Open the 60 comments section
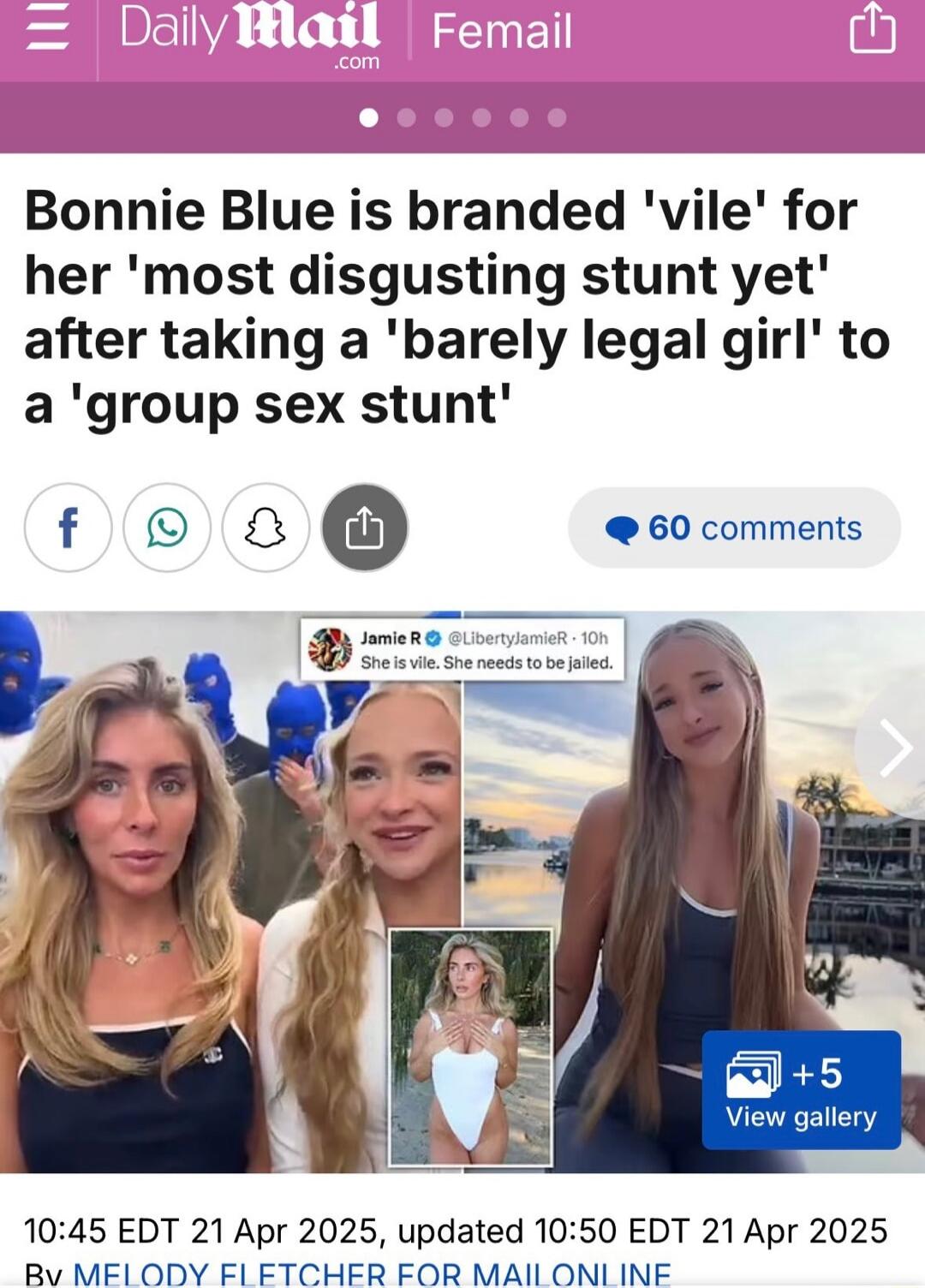This screenshot has height=1288, width=925. click(734, 528)
